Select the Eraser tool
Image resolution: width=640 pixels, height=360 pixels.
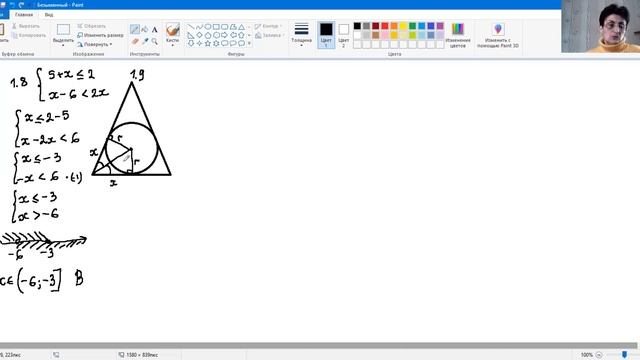[x=135, y=41]
